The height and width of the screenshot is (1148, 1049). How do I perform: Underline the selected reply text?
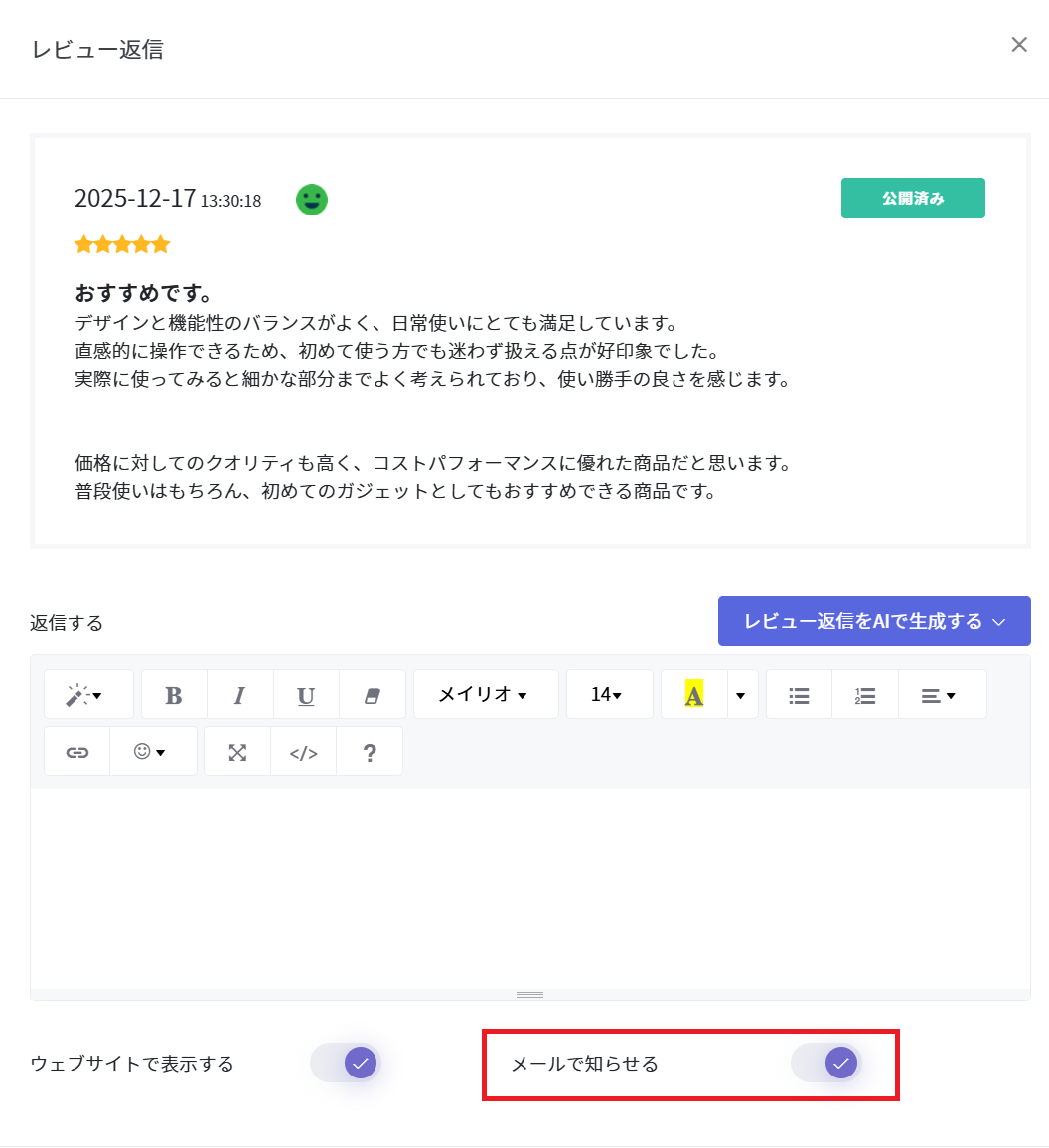click(305, 695)
